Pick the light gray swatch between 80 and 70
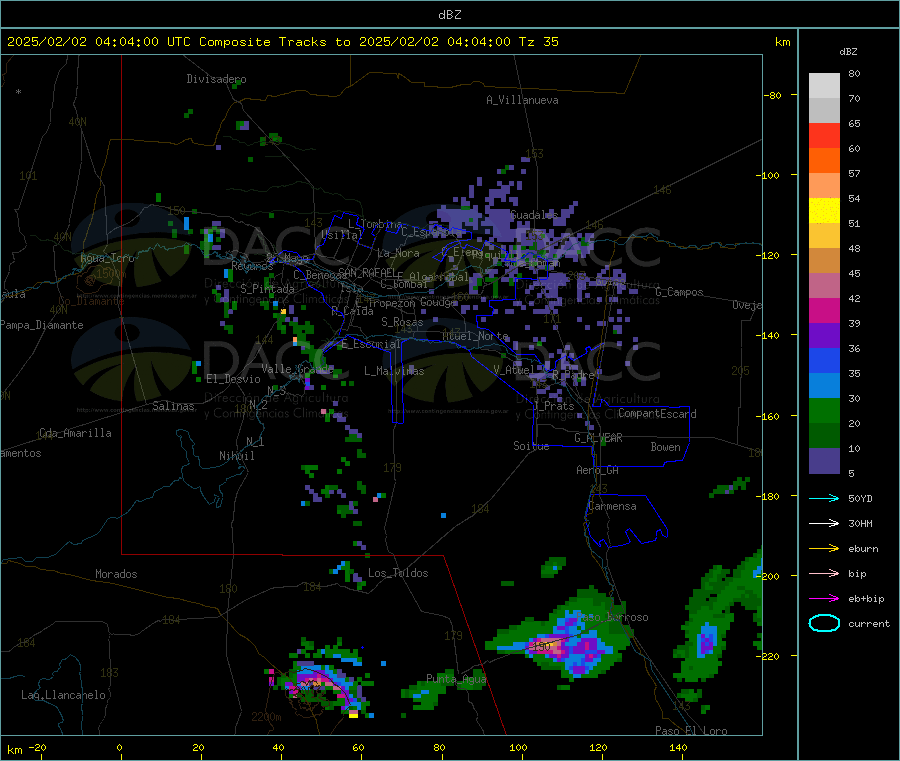Viewport: 900px width, 761px height. coord(824,86)
